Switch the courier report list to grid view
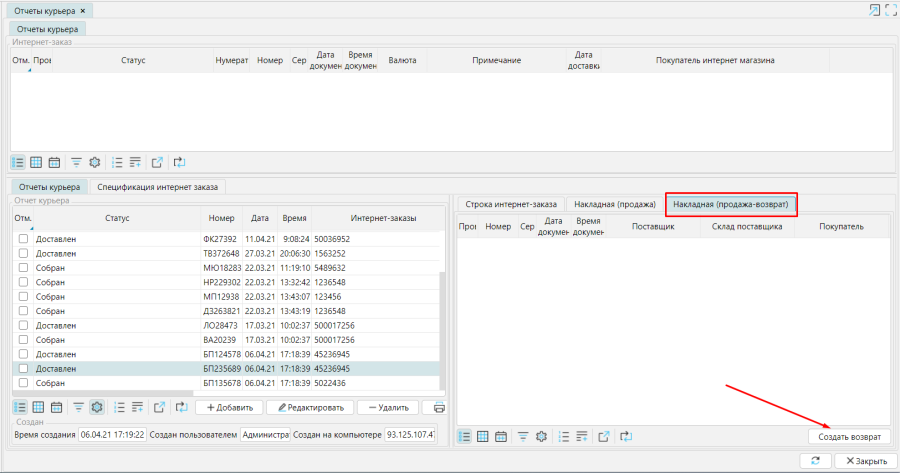Viewport: 900px width, 473px height. point(36,407)
